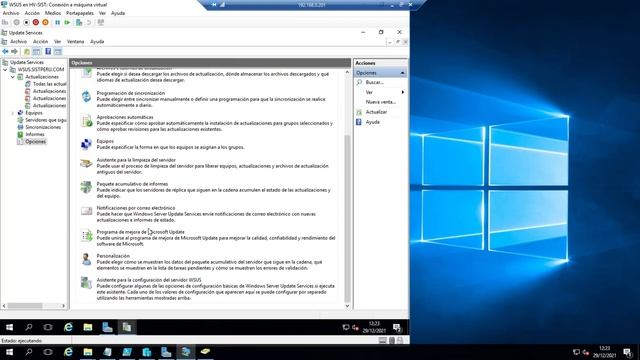
Task: Click Ayuda in Acciones pane
Action: 373,122
